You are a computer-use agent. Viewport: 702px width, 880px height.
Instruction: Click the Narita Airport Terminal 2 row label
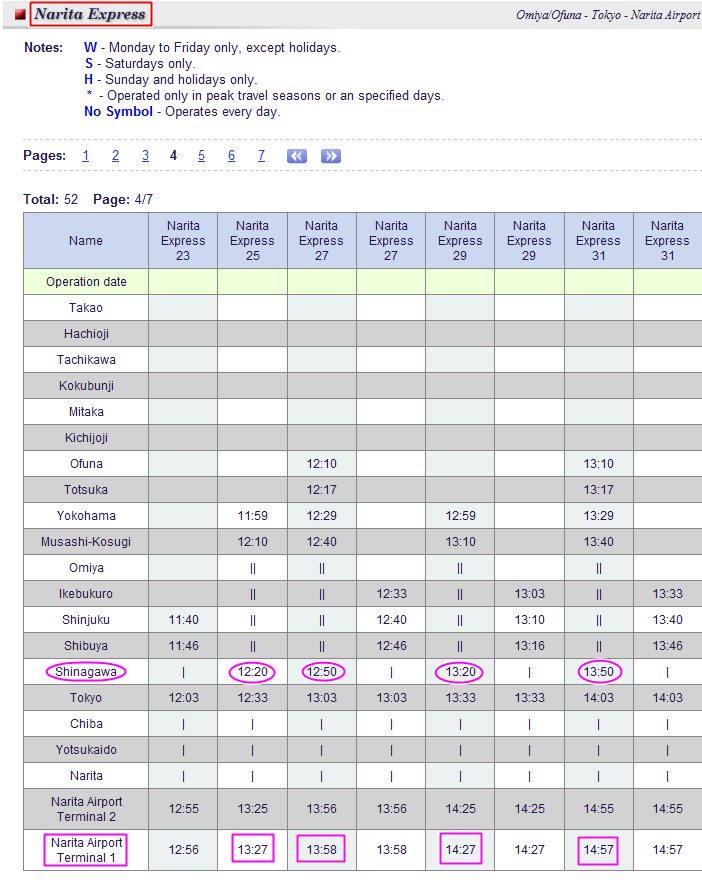point(86,809)
